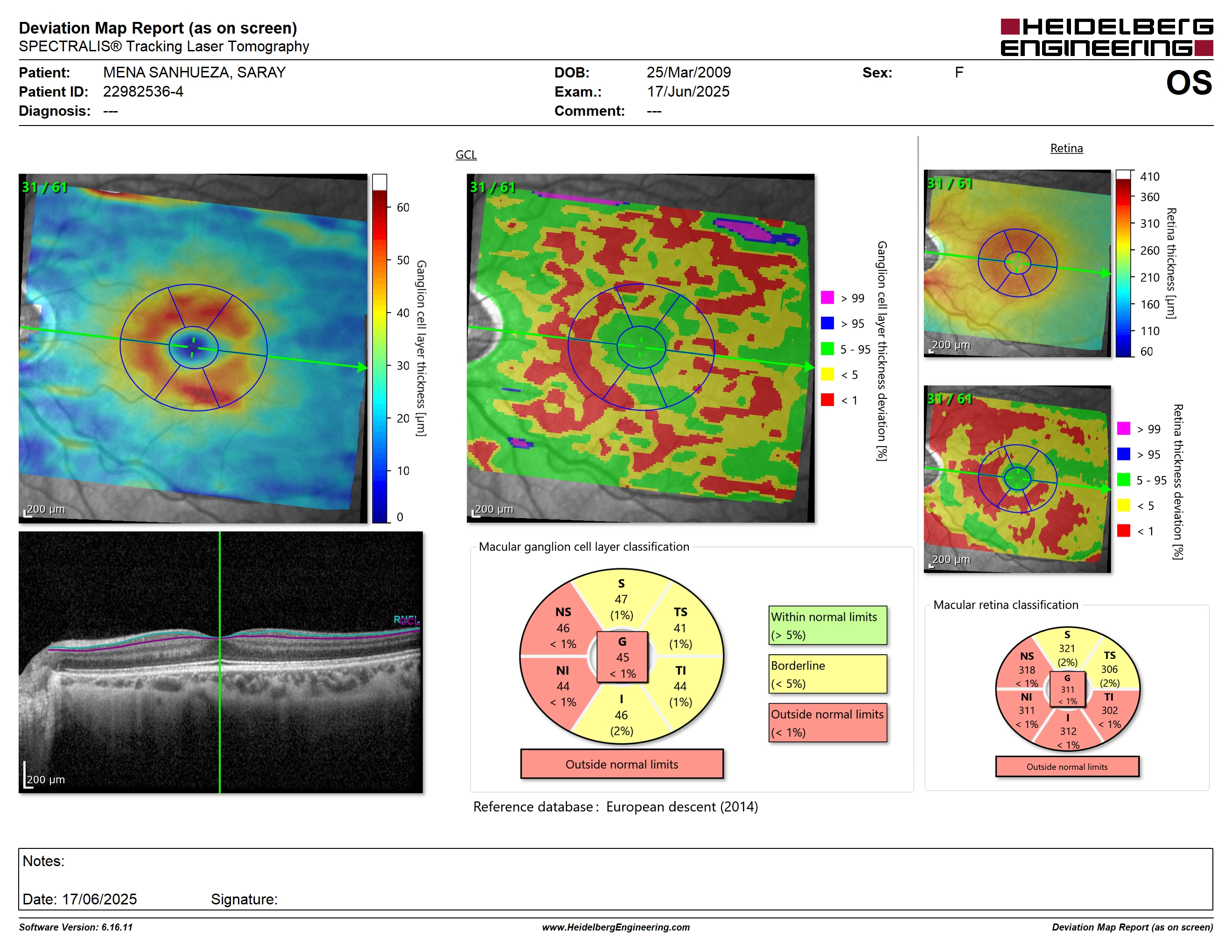Click the www.HeidelbergEngineering.com footer link
The image size is (1232, 952).
click(616, 927)
